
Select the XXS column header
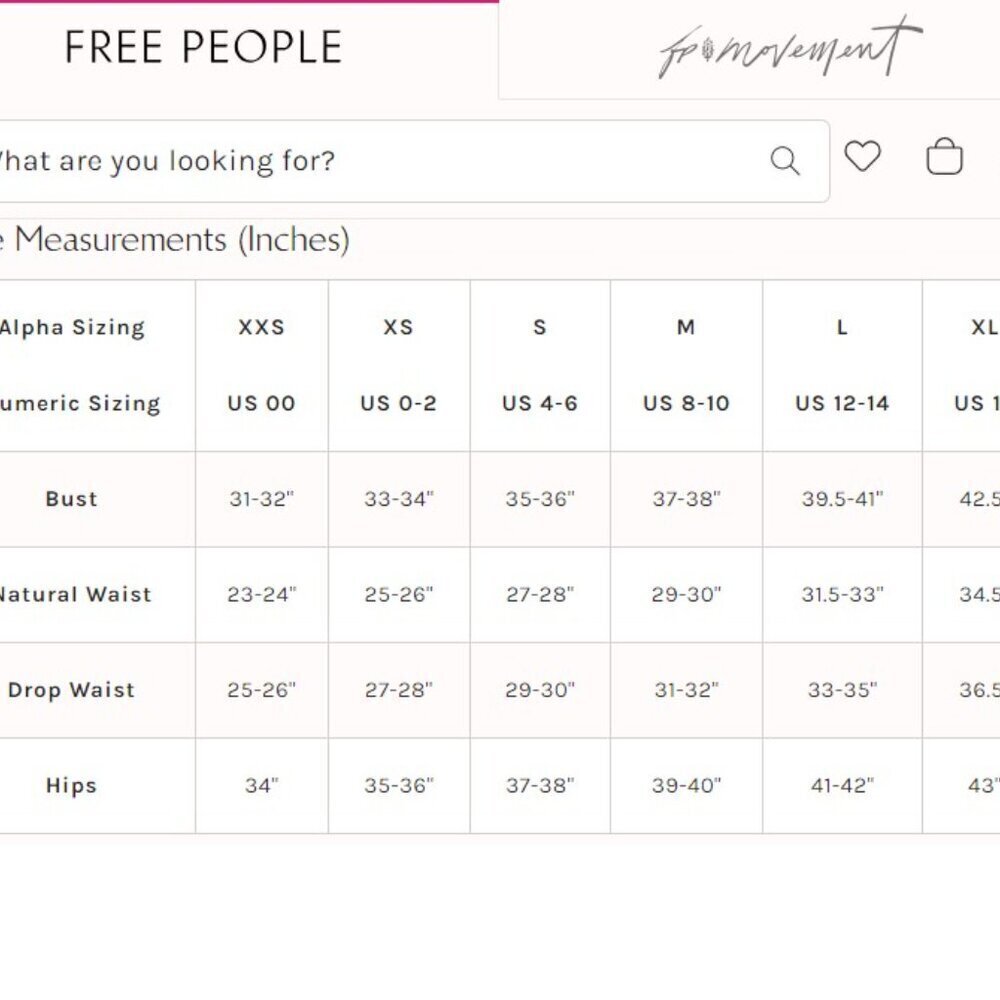tap(261, 327)
